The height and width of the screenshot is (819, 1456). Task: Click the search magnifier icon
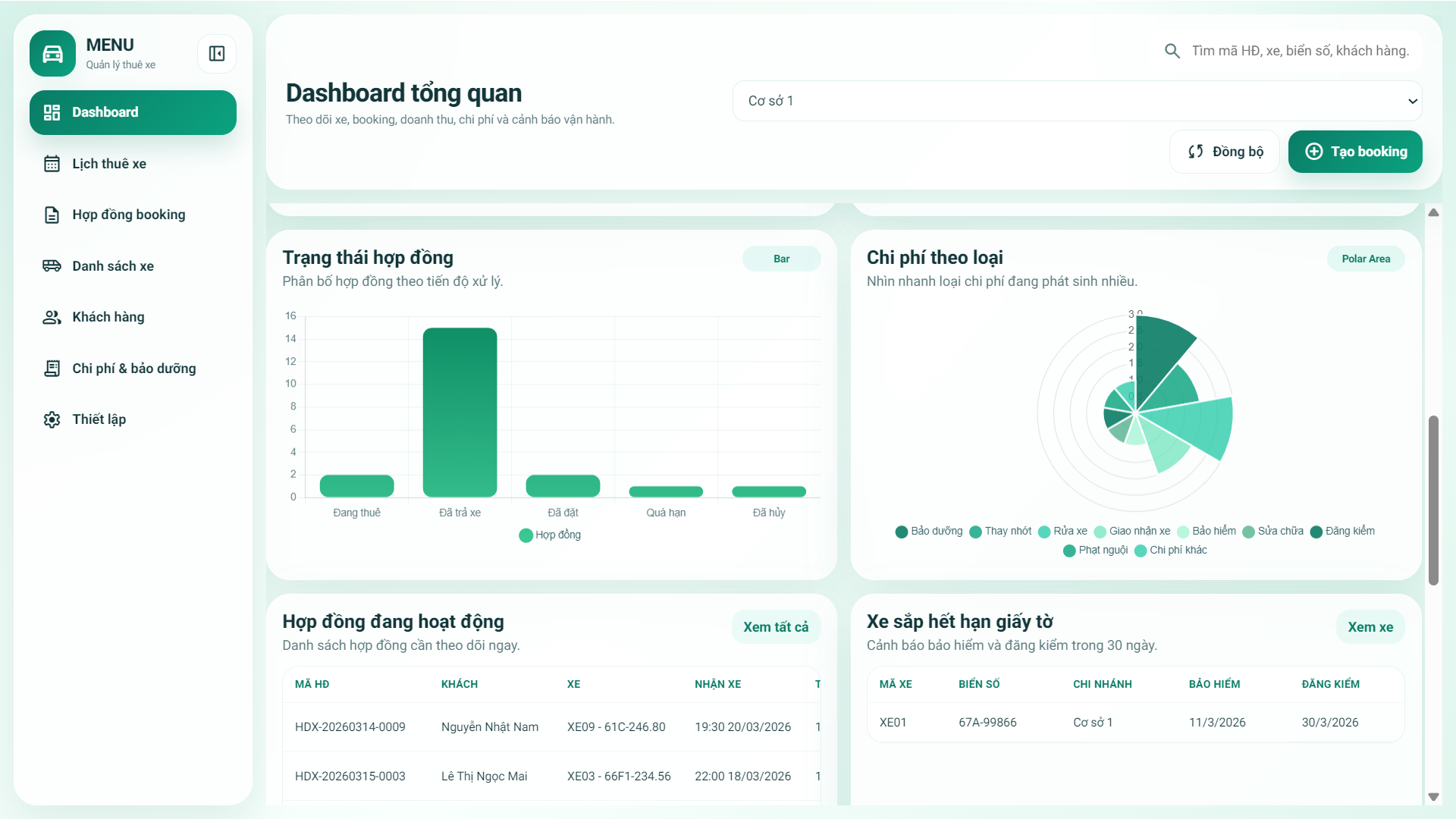(x=1172, y=50)
